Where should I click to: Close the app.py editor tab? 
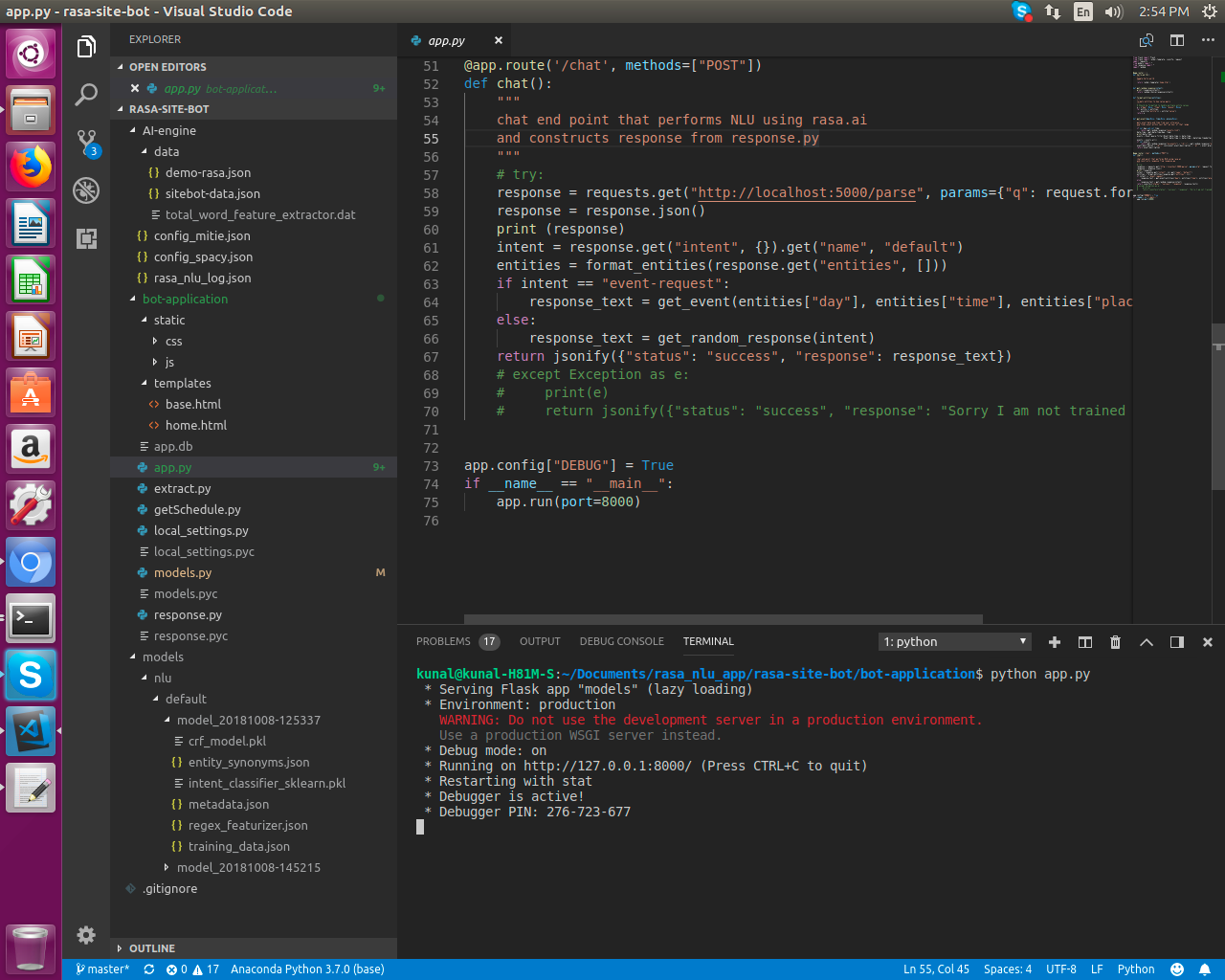(x=499, y=40)
